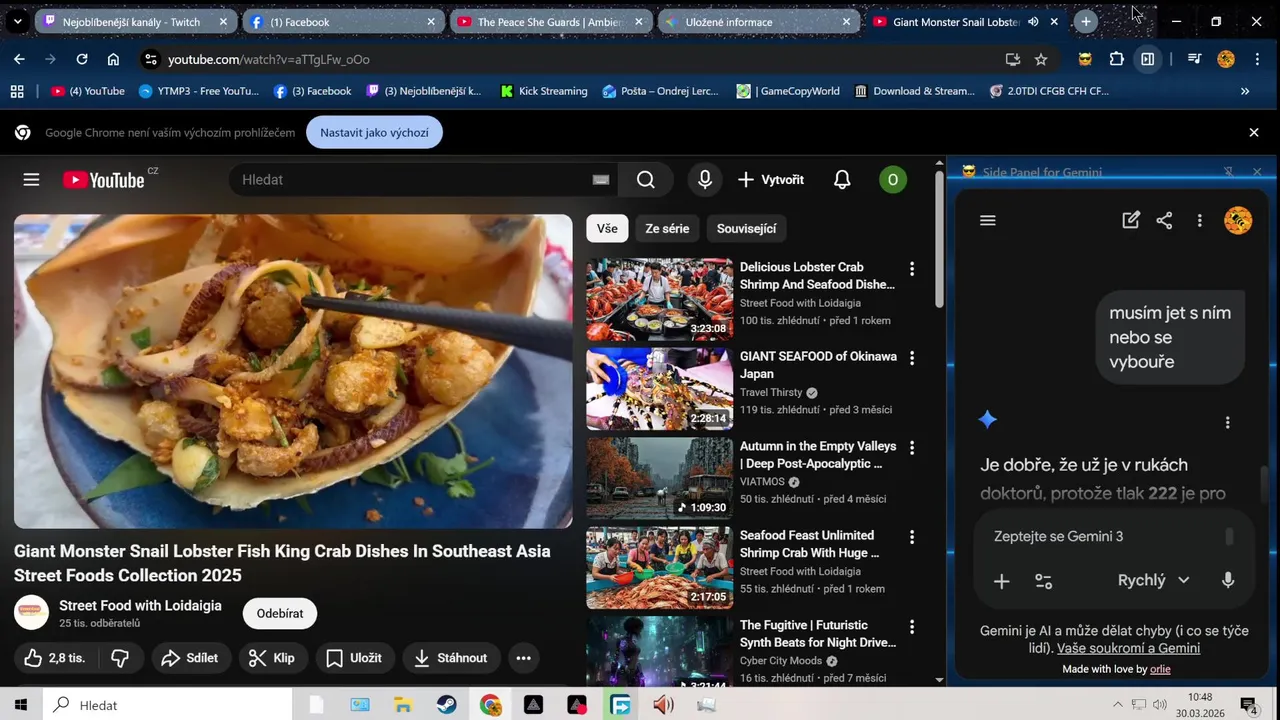
Task: Click the Odebírat subscribe button
Action: point(280,614)
